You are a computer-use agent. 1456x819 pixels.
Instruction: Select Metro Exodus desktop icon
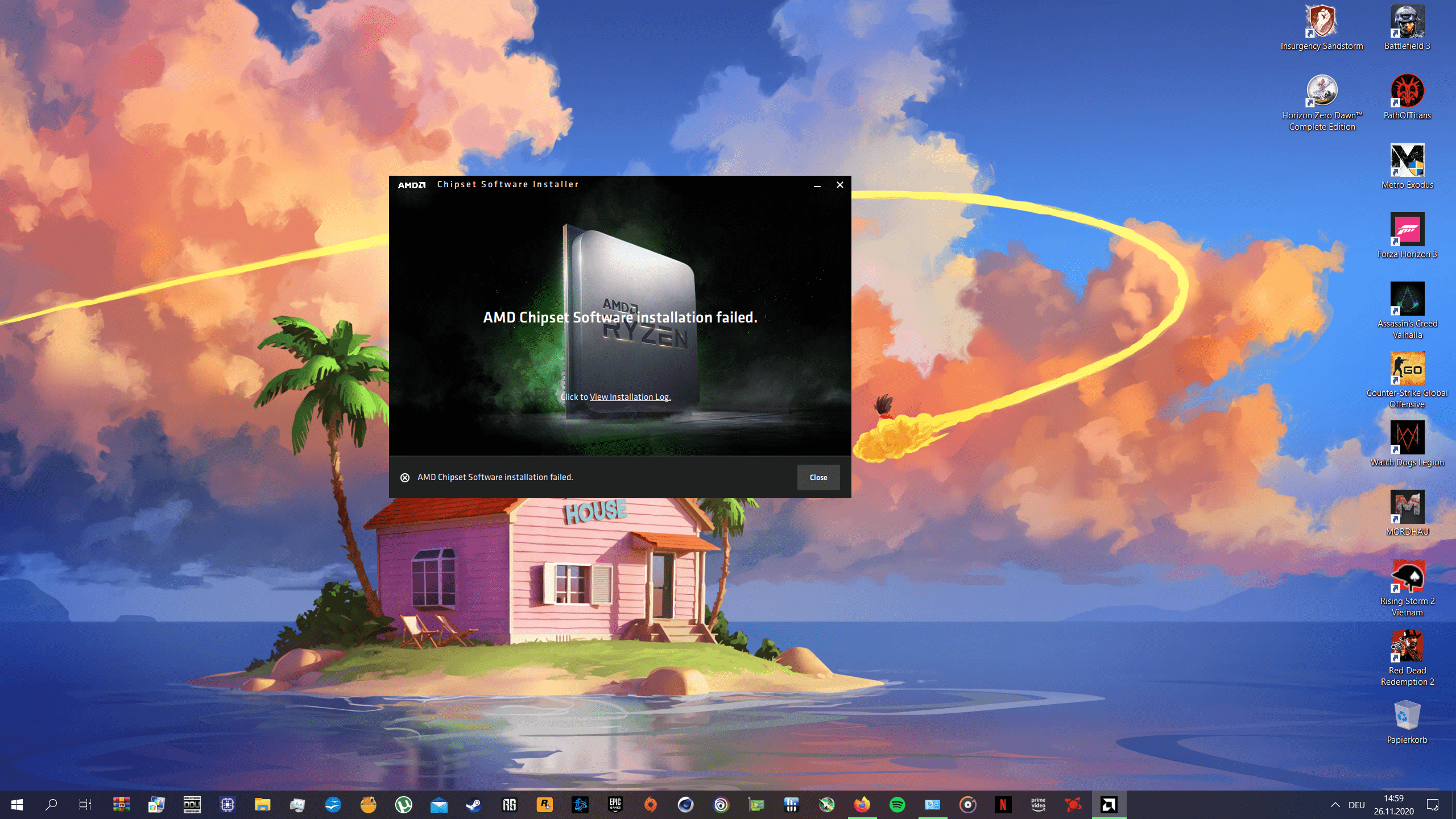pos(1407,167)
